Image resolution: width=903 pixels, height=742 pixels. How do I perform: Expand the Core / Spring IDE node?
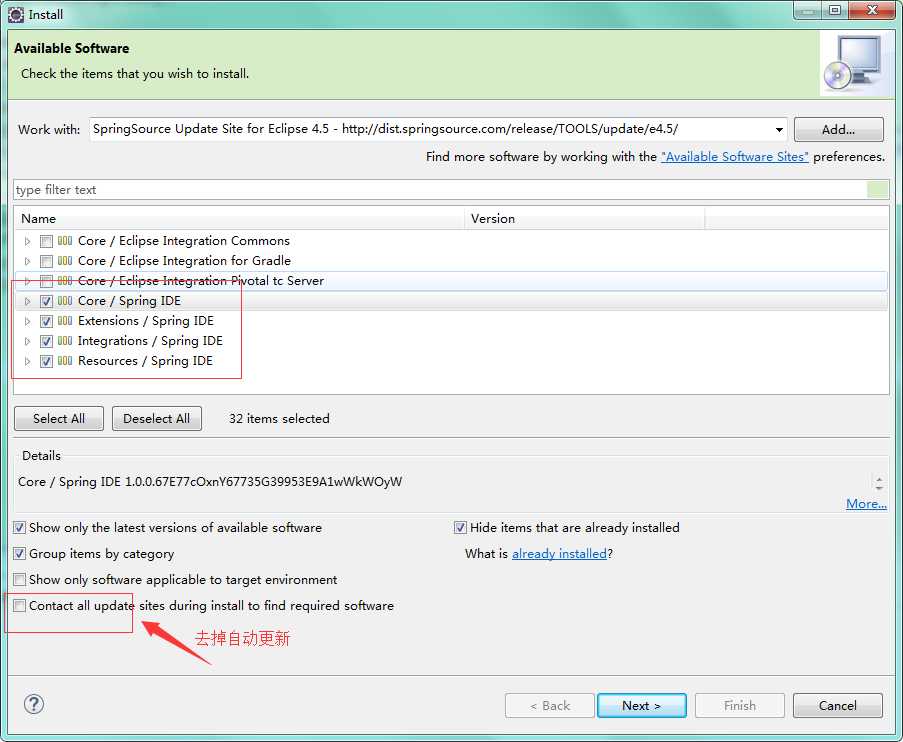click(27, 301)
